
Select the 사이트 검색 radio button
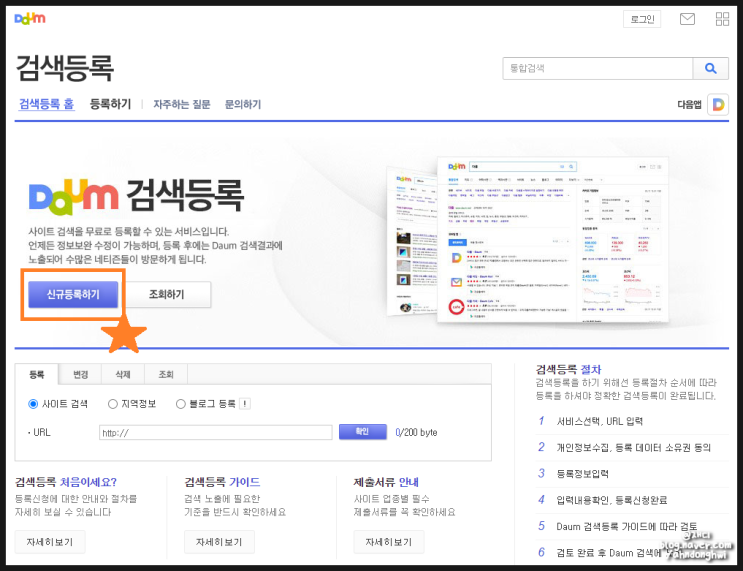[x=33, y=404]
